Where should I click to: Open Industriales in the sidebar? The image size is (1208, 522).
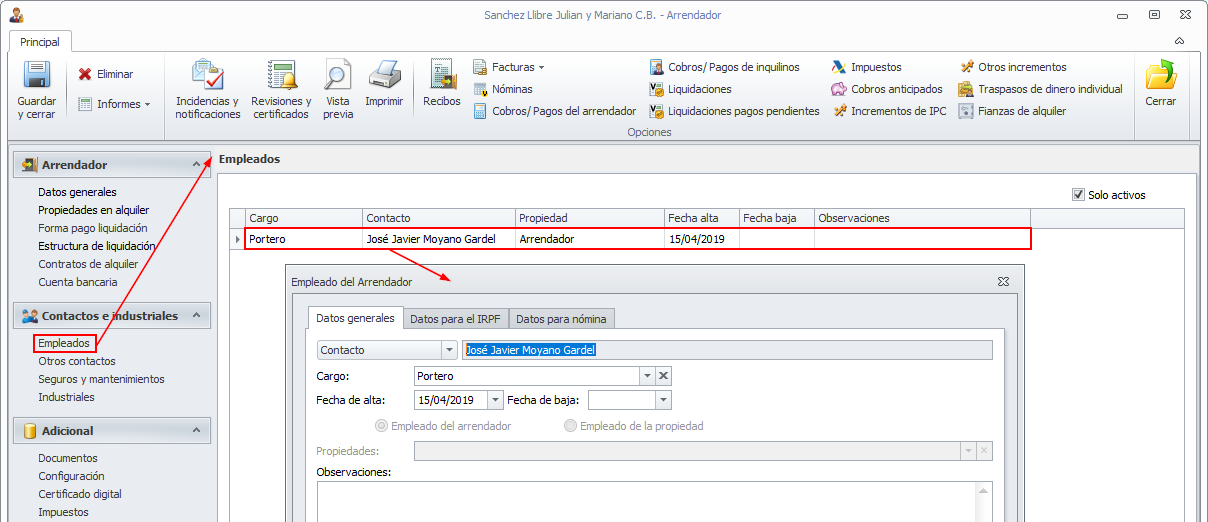(x=66, y=397)
